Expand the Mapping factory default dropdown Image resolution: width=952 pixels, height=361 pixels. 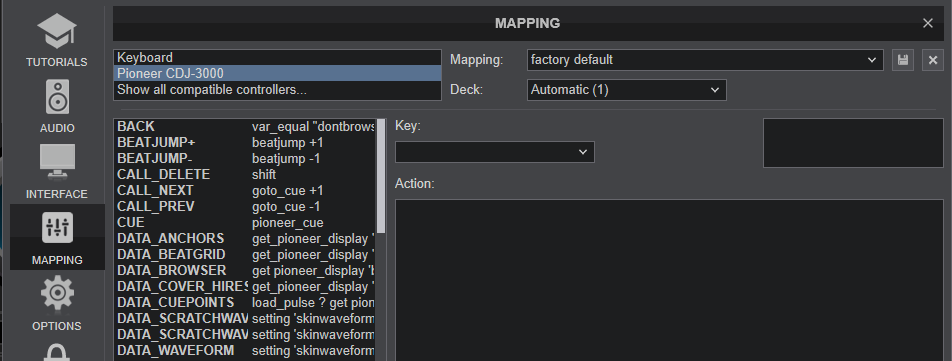coord(705,60)
